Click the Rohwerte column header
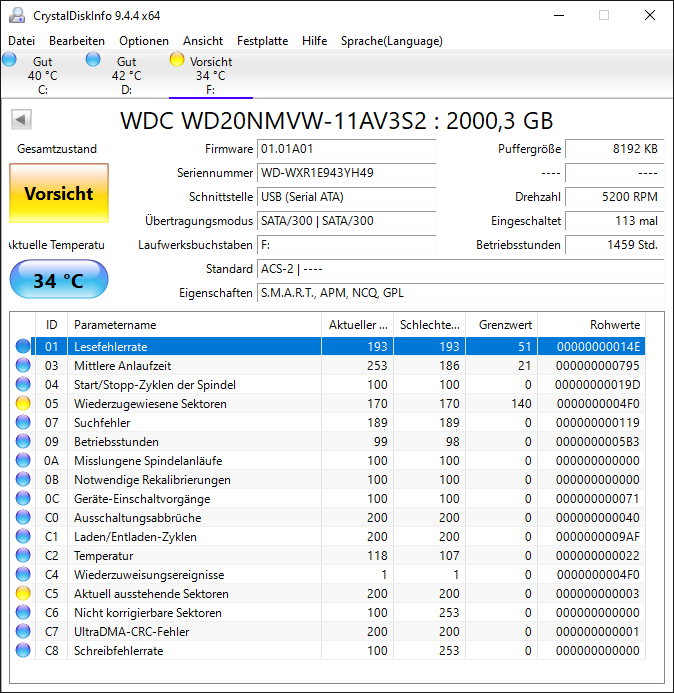 pyautogui.click(x=591, y=325)
